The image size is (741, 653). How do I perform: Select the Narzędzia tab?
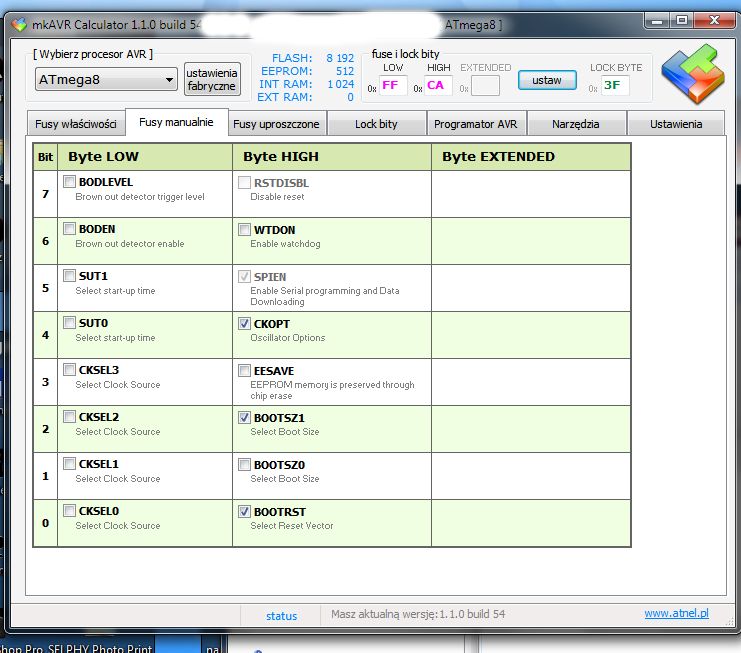576,124
